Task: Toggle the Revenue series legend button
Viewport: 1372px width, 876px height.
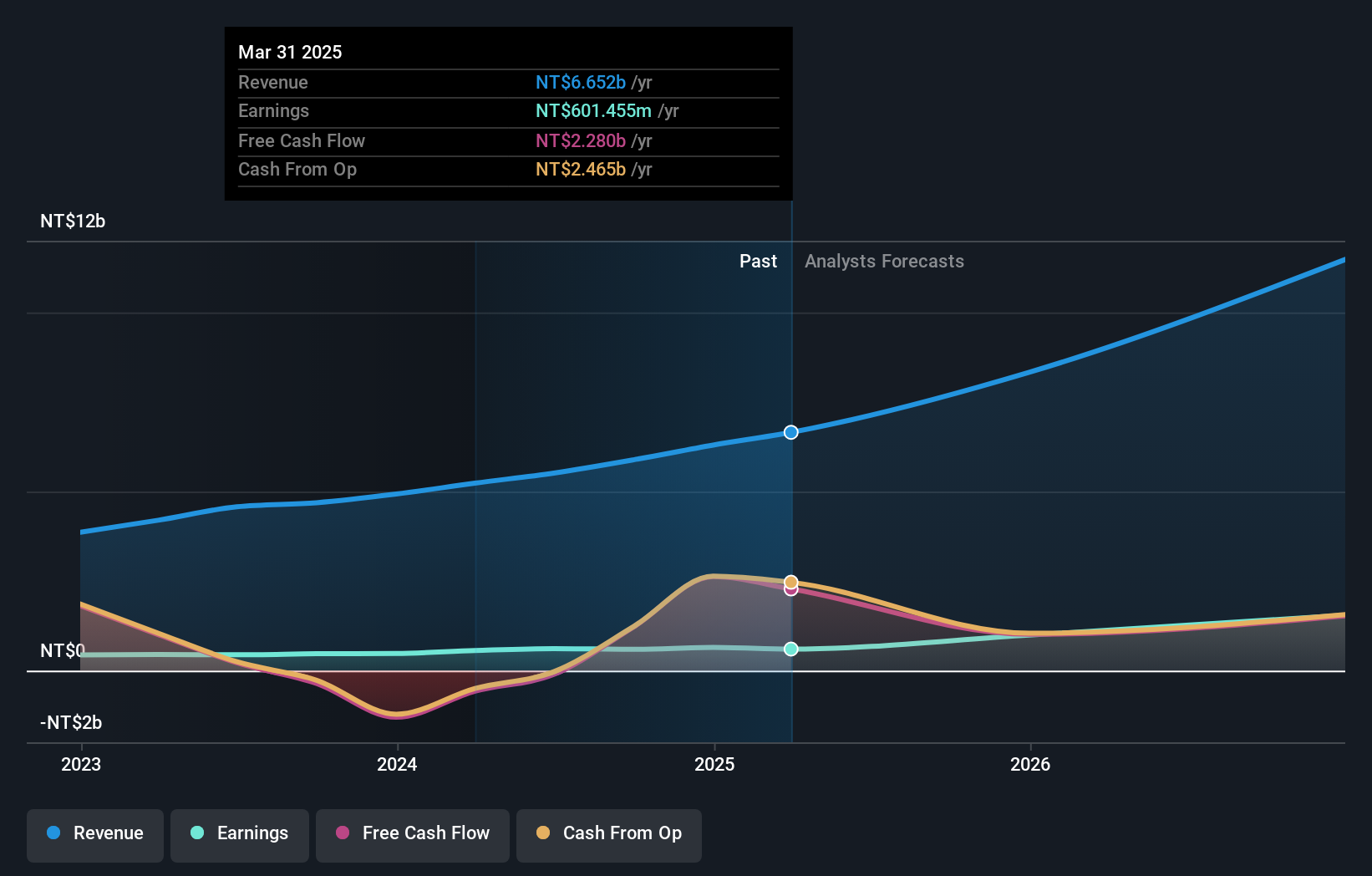Action: pyautogui.click(x=95, y=835)
